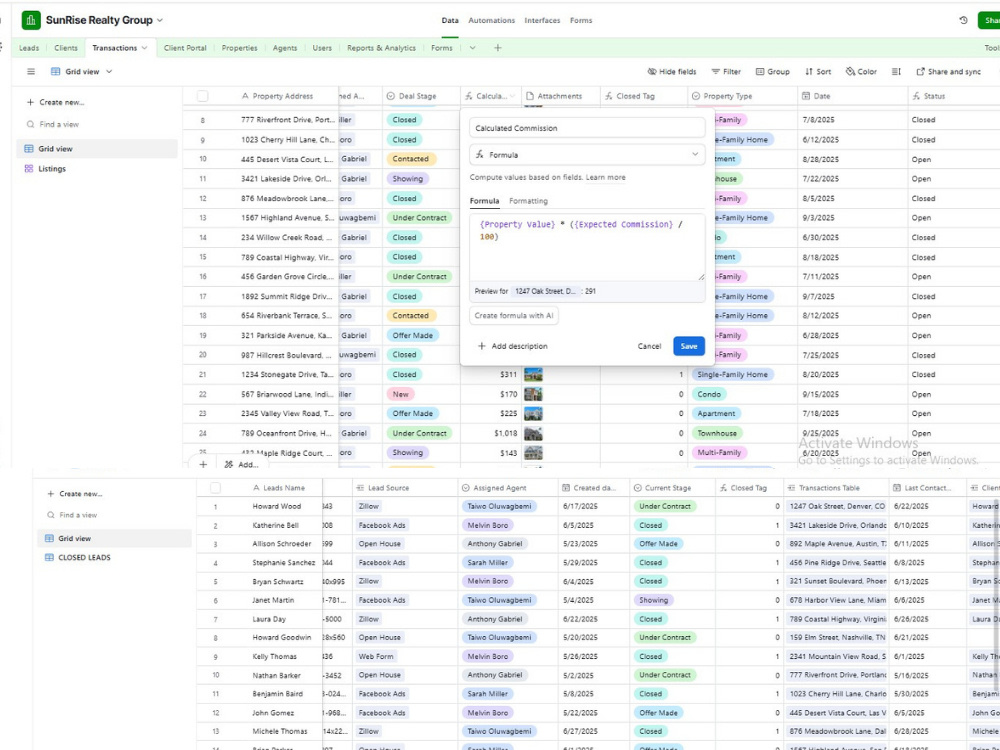Open the Formula field type dropdown
The image size is (1000, 750).
tap(587, 155)
